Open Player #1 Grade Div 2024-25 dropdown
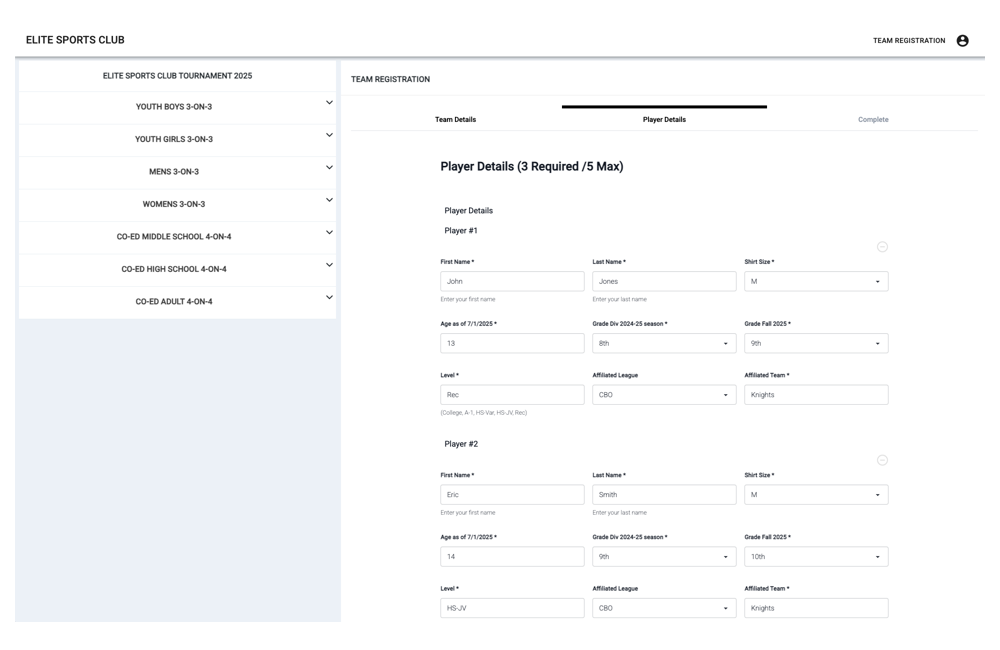The image size is (1000, 650). coord(663,343)
